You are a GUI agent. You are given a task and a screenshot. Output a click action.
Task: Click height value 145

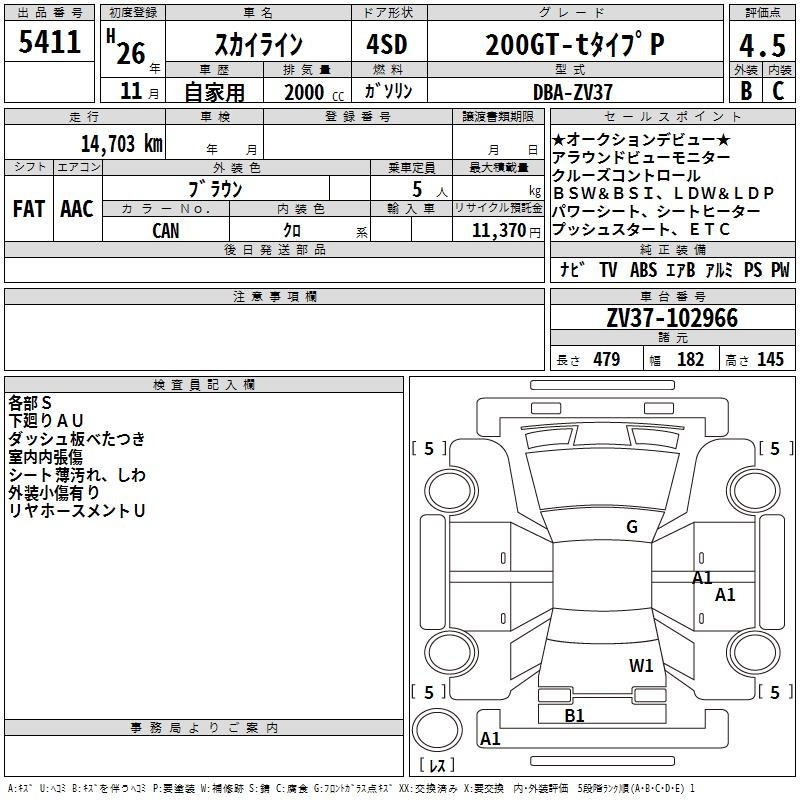[x=770, y=359]
